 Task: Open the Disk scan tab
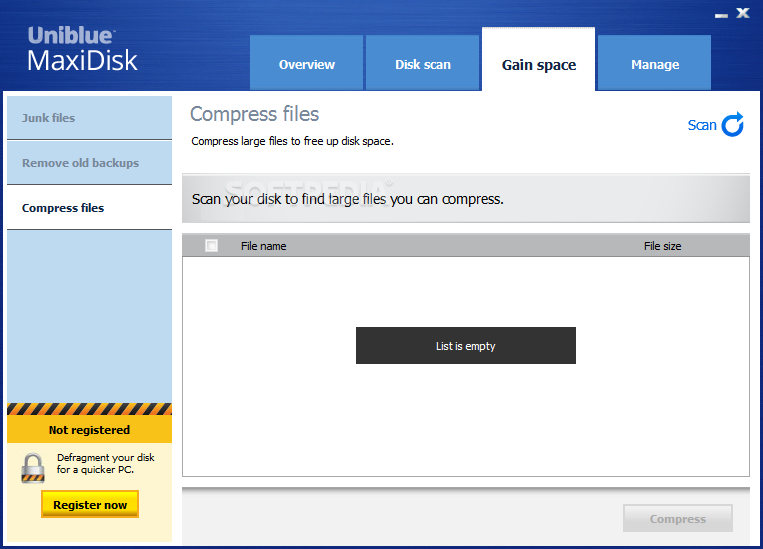click(422, 63)
